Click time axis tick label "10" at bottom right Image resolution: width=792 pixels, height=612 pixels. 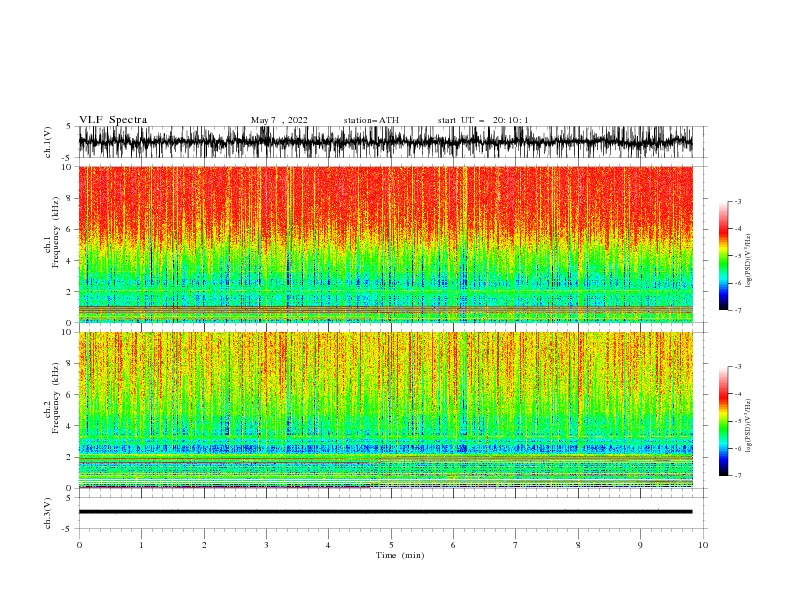pos(703,545)
